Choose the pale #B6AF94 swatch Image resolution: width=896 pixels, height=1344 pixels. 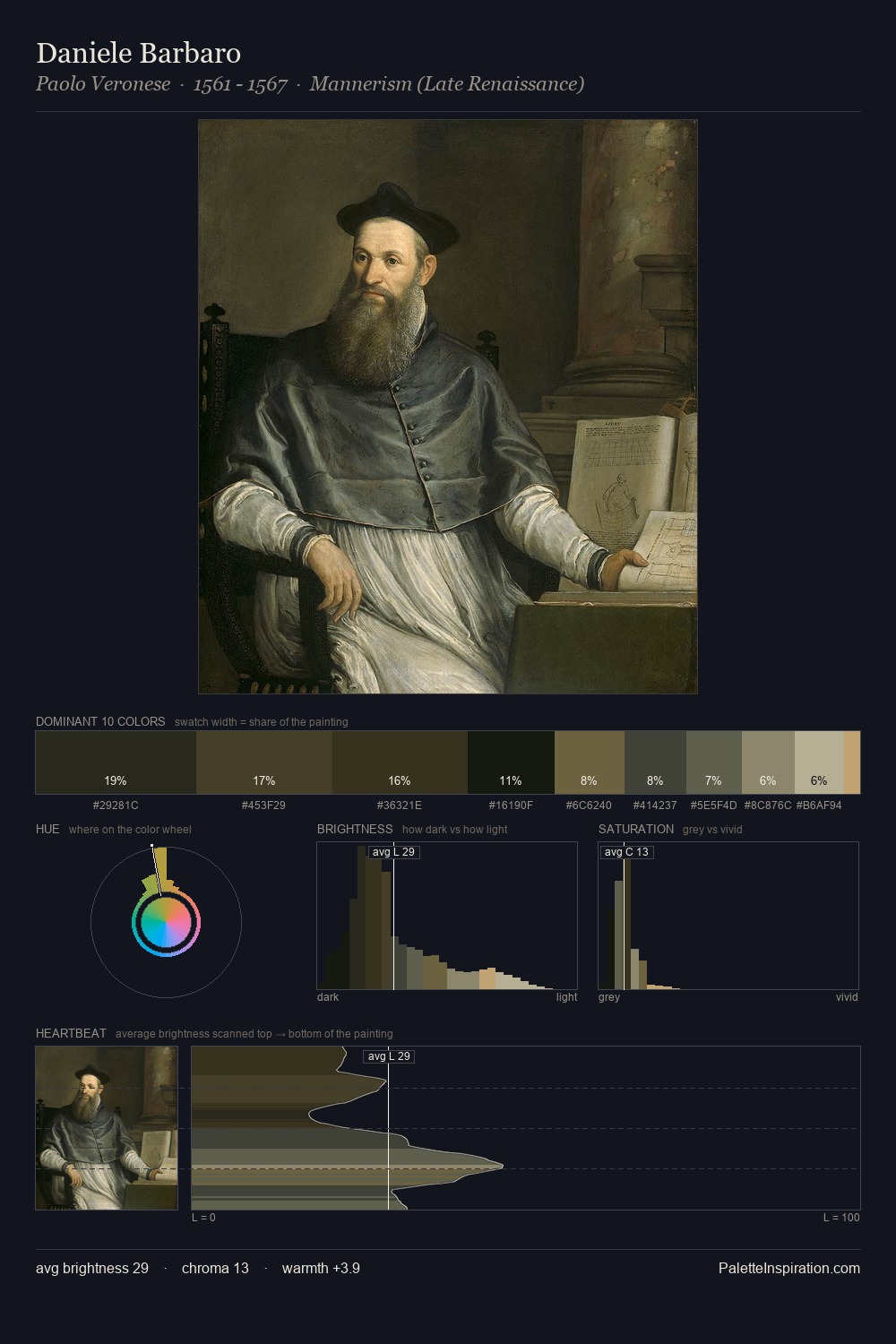(819, 762)
